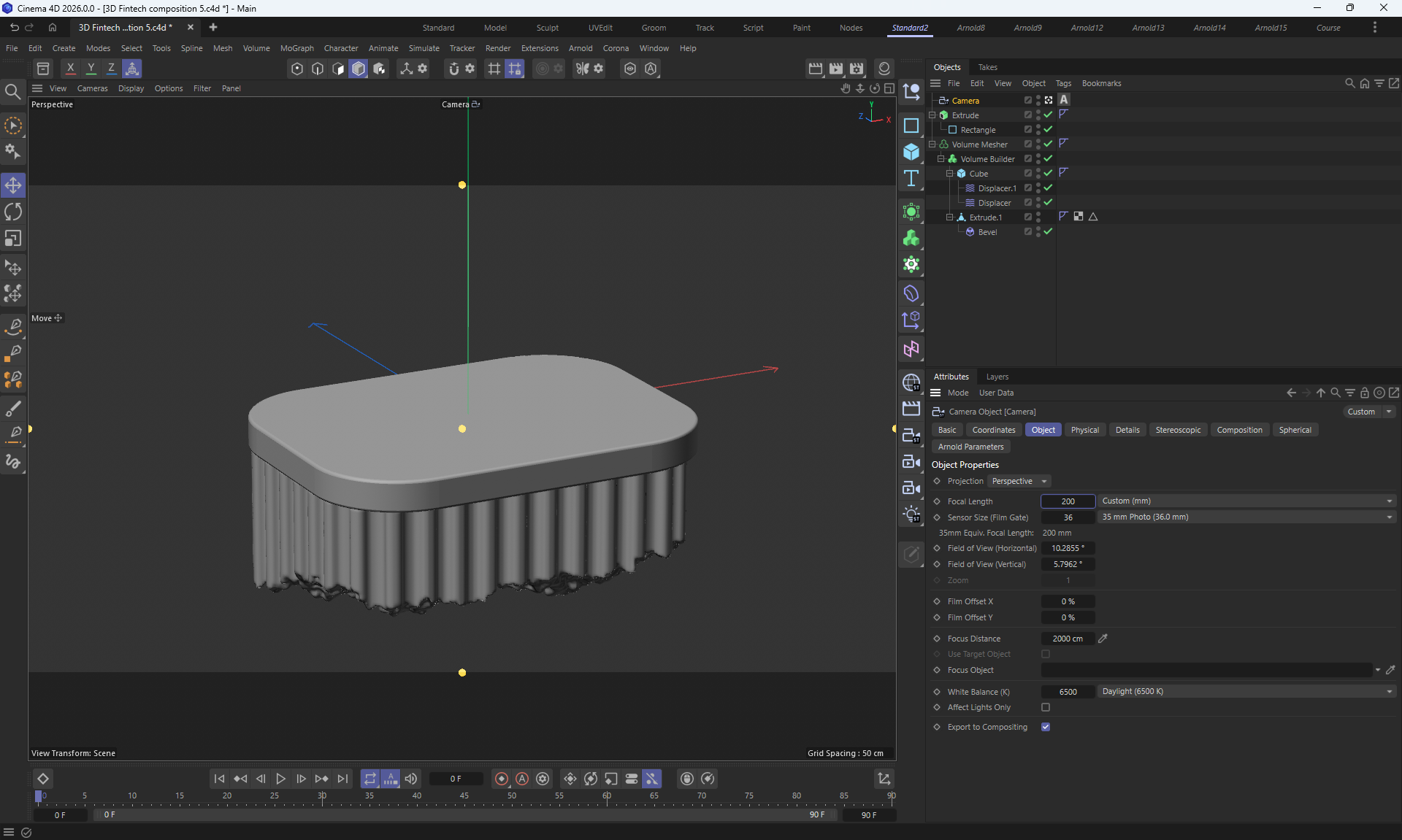The image size is (1402, 840).
Task: Open the MoGraph menu
Action: coord(296,48)
